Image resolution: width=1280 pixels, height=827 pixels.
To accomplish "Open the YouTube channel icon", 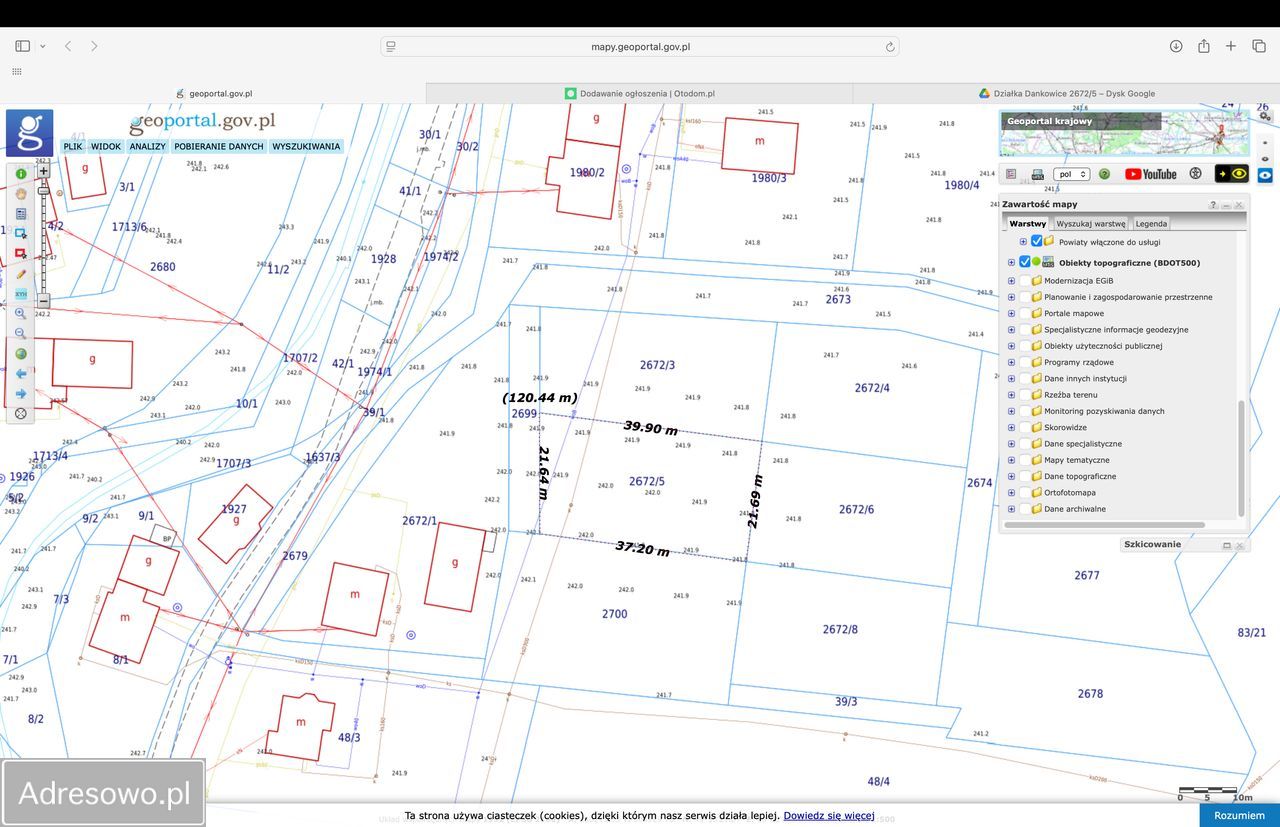I will point(1150,174).
